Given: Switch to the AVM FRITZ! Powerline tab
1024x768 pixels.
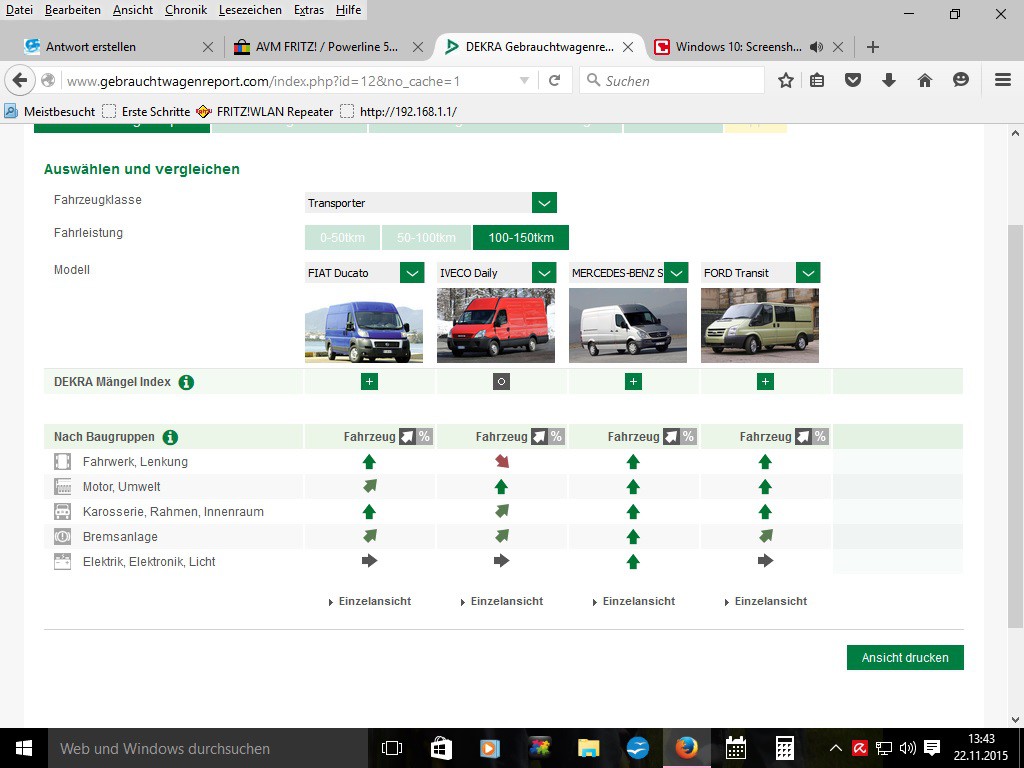Looking at the screenshot, I should (x=327, y=47).
